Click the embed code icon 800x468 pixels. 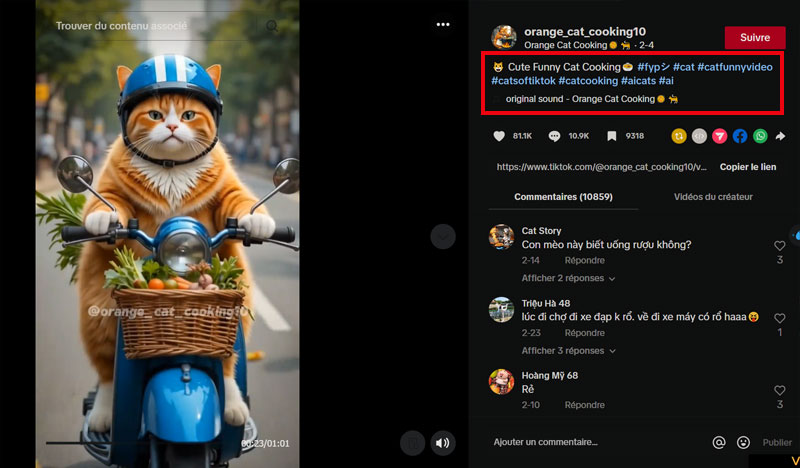[x=699, y=136]
